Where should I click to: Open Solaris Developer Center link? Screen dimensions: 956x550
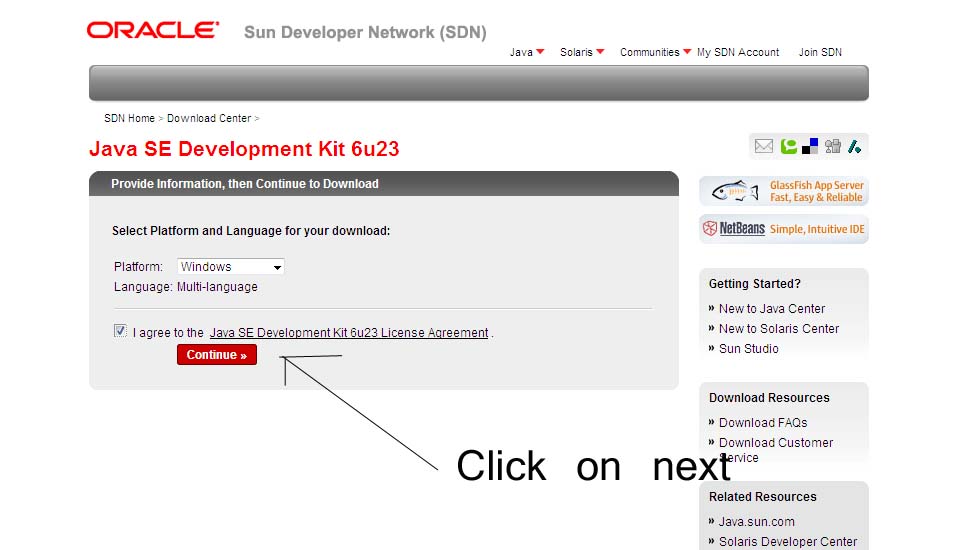pos(788,541)
